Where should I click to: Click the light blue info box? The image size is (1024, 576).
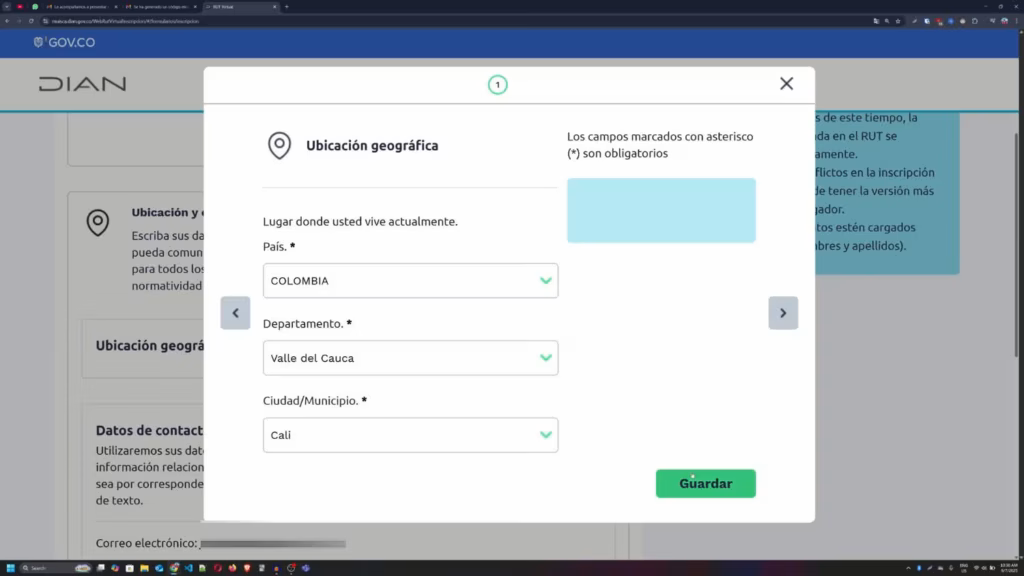click(661, 210)
